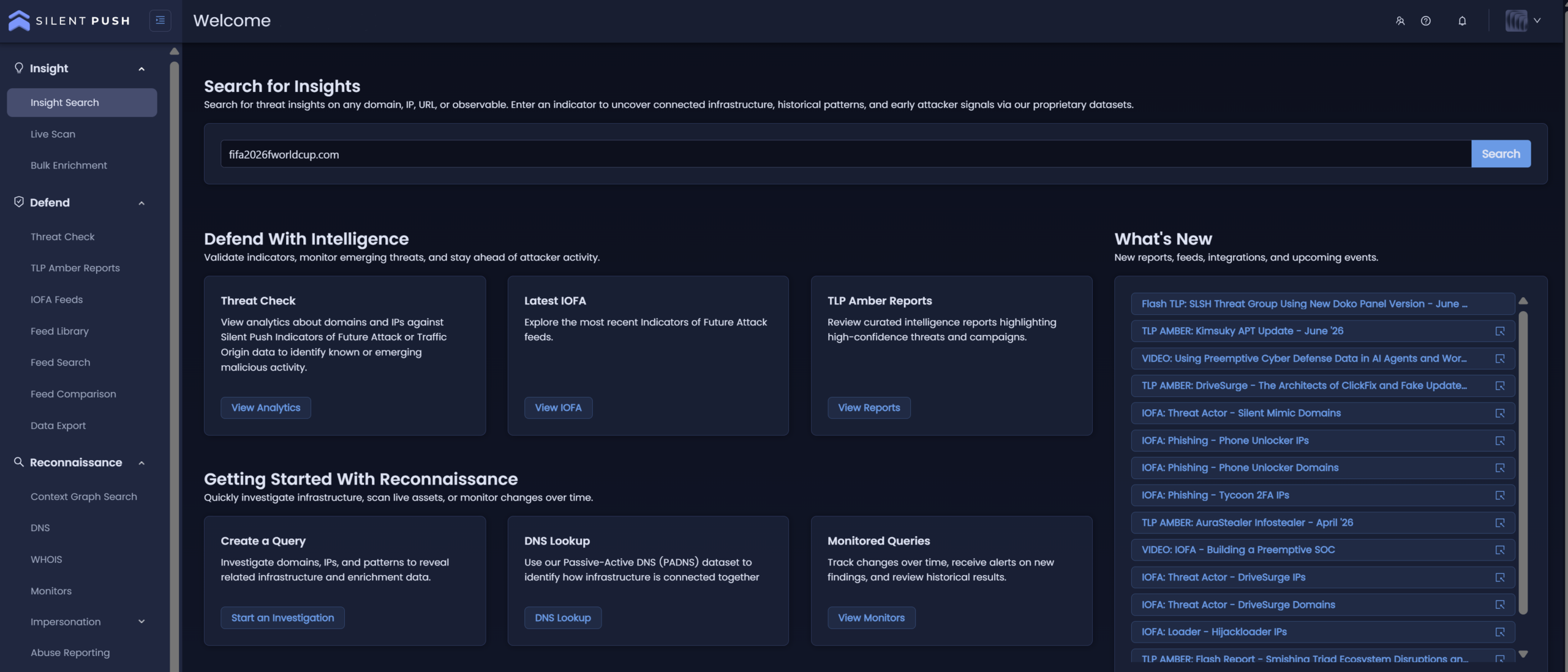Viewport: 1568px width, 672px height.
Task: Click the Silent Push logo
Action: coord(69,20)
